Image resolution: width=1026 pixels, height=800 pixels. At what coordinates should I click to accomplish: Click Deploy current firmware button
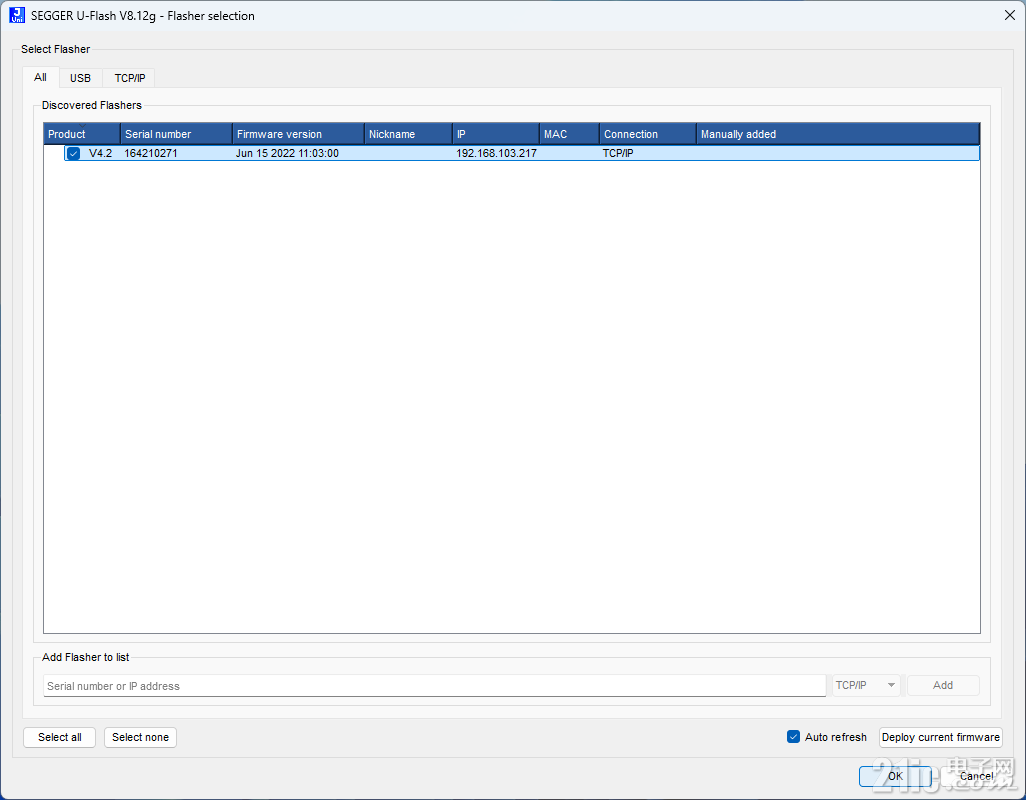940,737
